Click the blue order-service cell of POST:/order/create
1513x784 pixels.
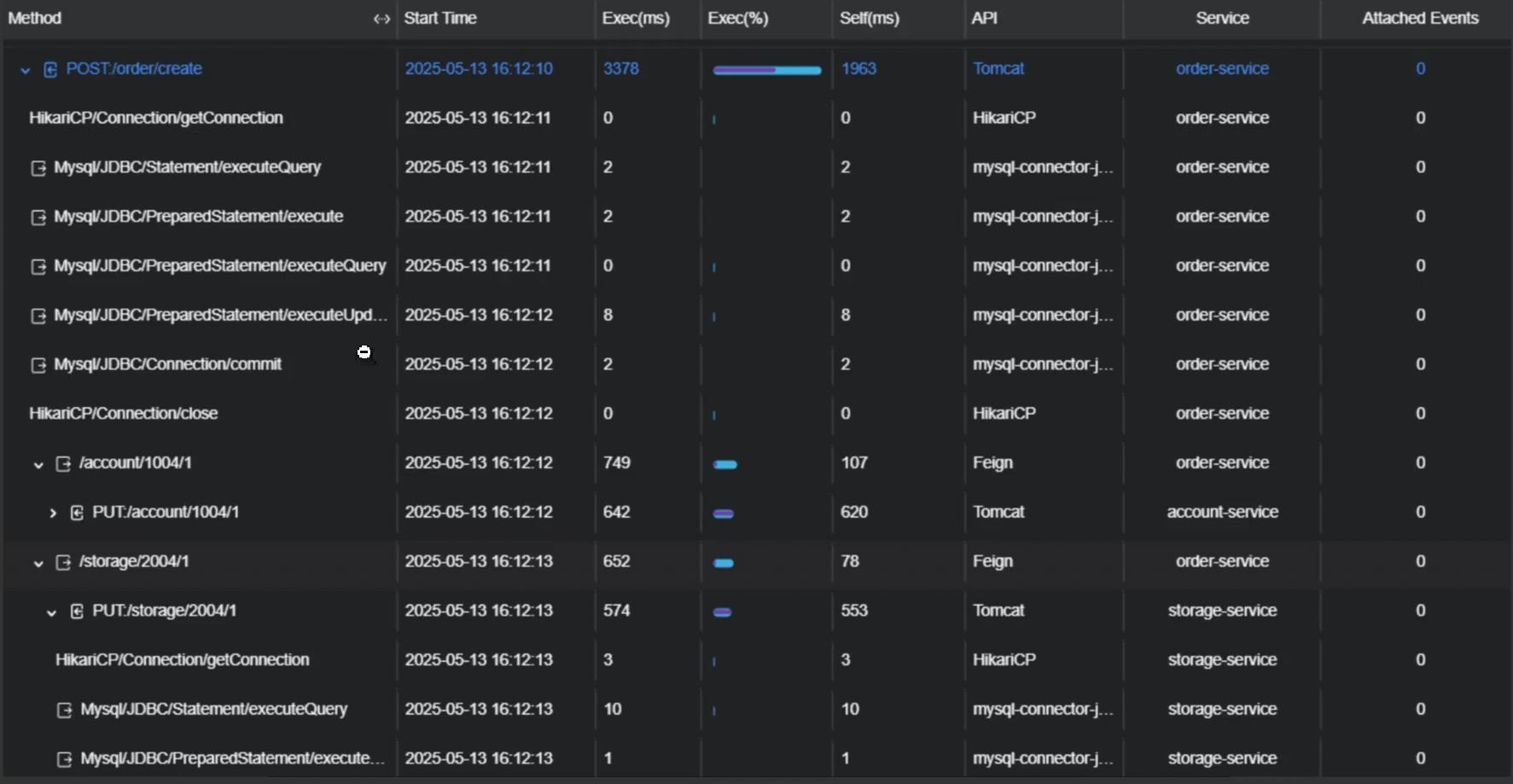point(1222,68)
